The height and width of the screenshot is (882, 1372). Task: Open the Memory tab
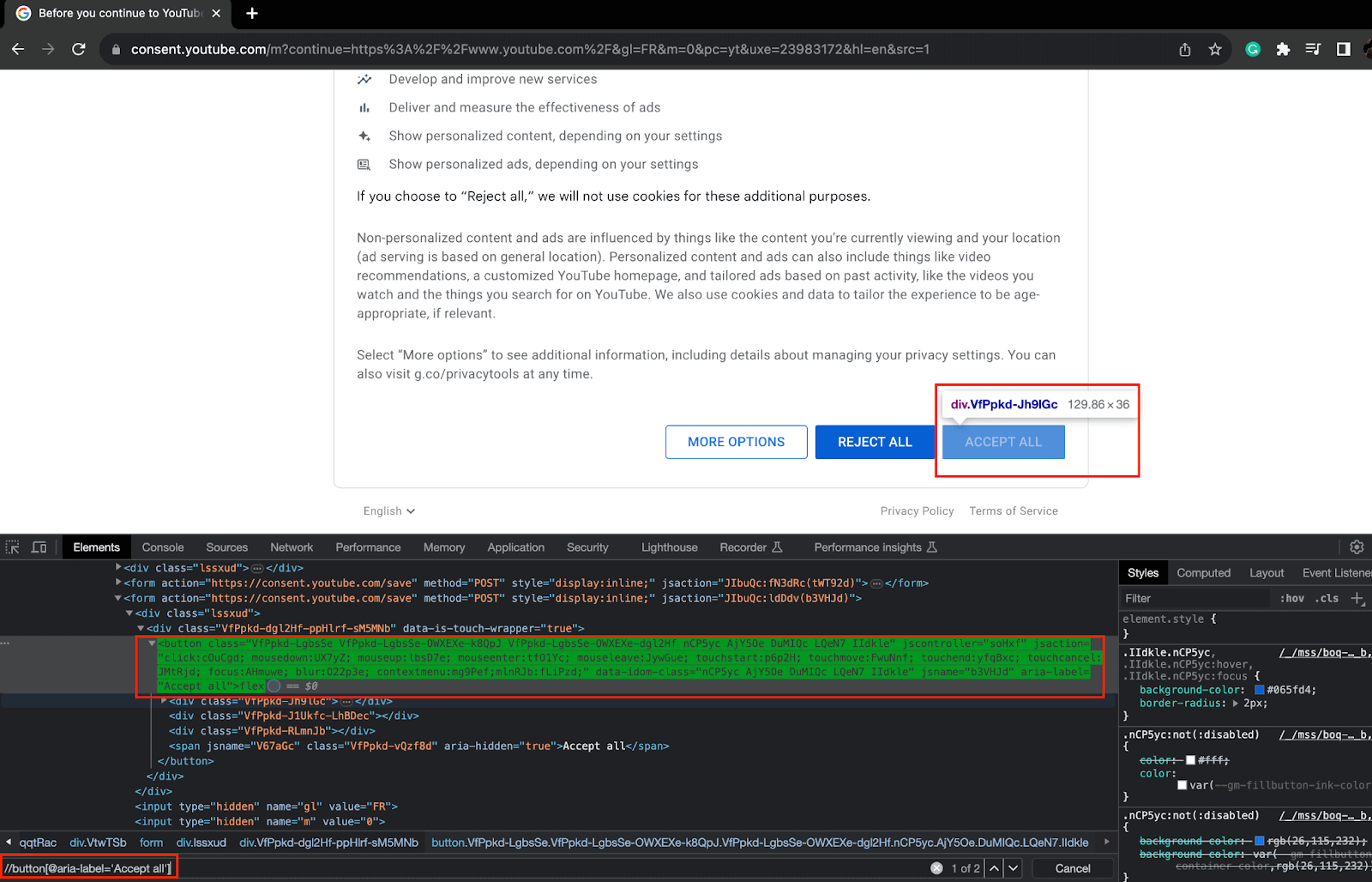444,547
